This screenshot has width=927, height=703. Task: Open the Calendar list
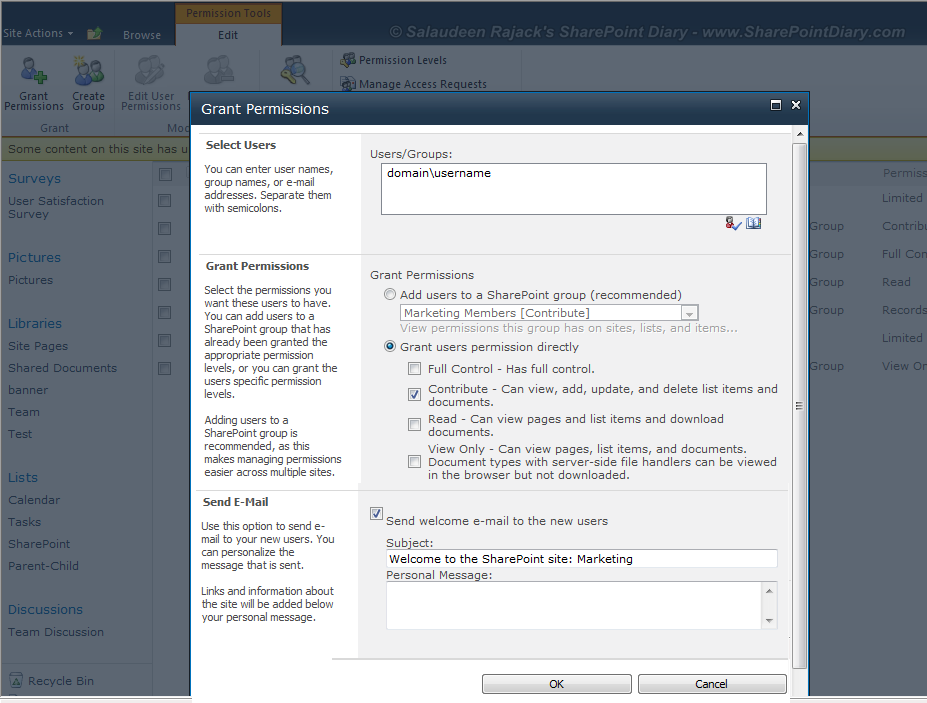click(x=34, y=500)
